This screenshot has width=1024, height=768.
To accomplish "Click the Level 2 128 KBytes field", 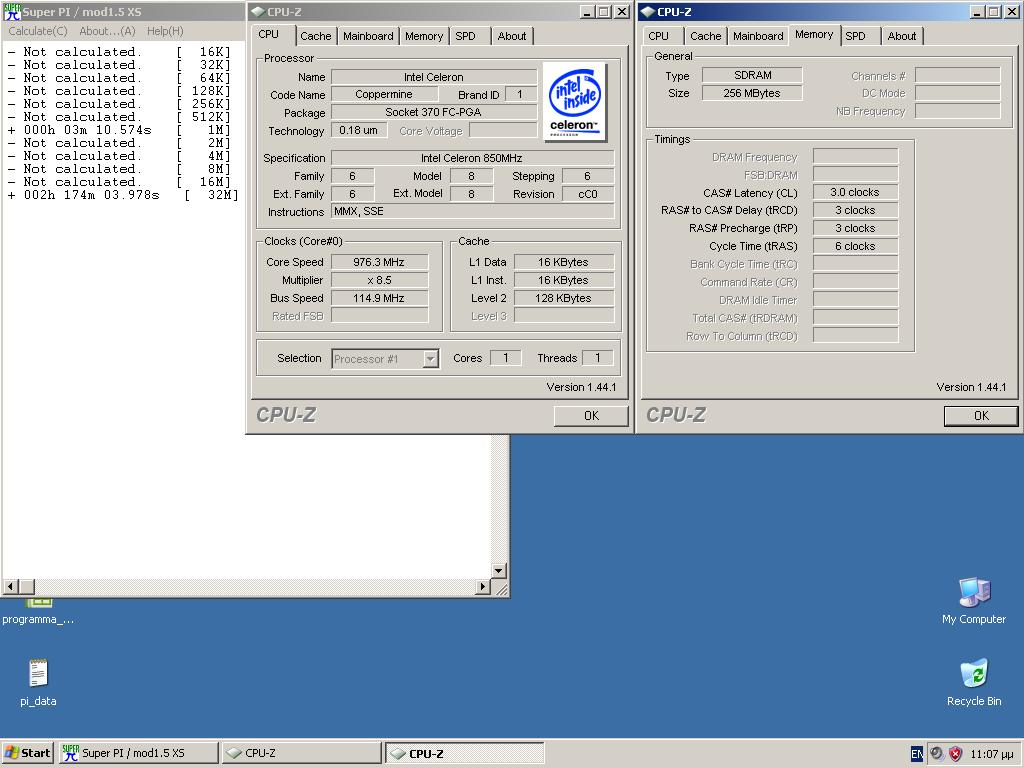I will pos(564,298).
